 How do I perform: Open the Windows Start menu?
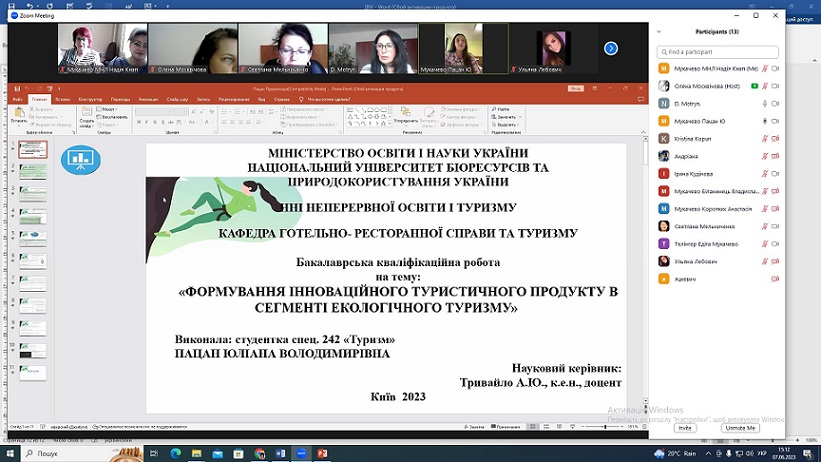point(10,453)
